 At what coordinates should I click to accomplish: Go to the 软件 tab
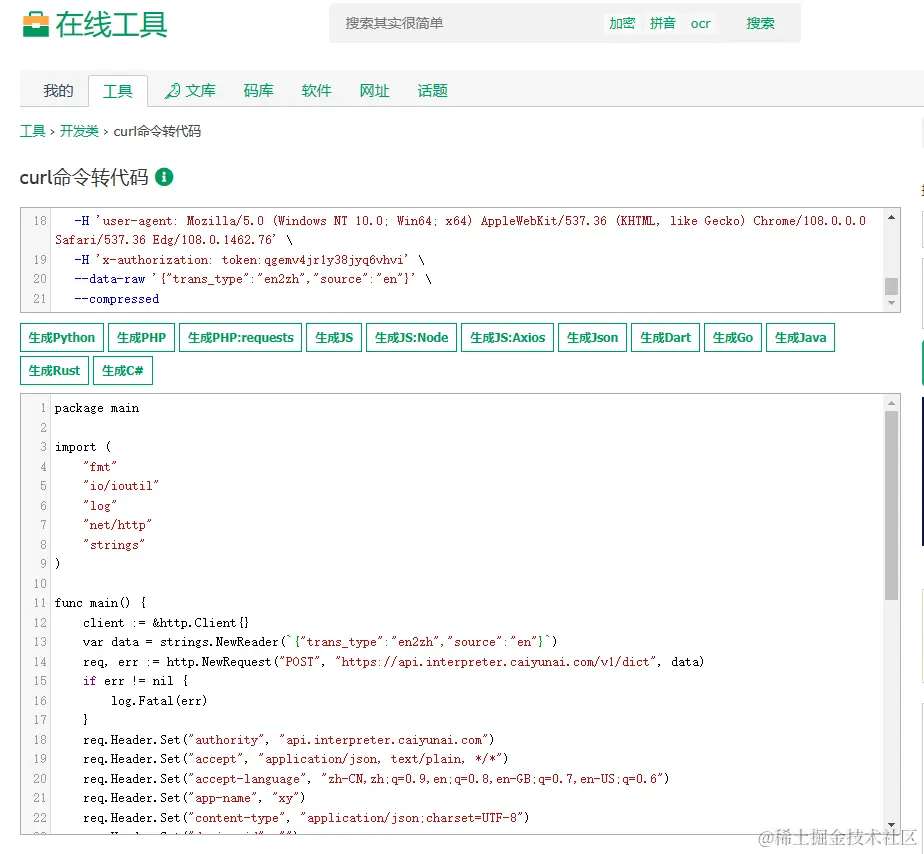point(316,91)
